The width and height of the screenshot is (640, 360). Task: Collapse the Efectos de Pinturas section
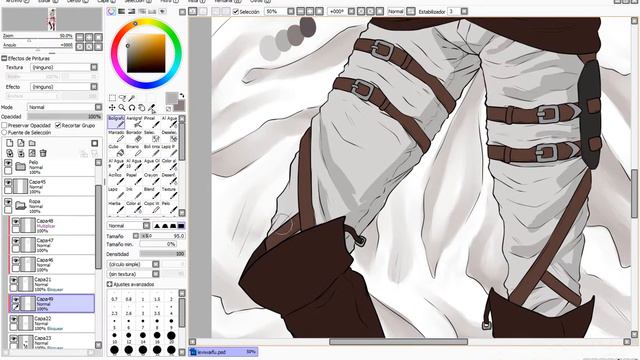pyautogui.click(x=4, y=58)
